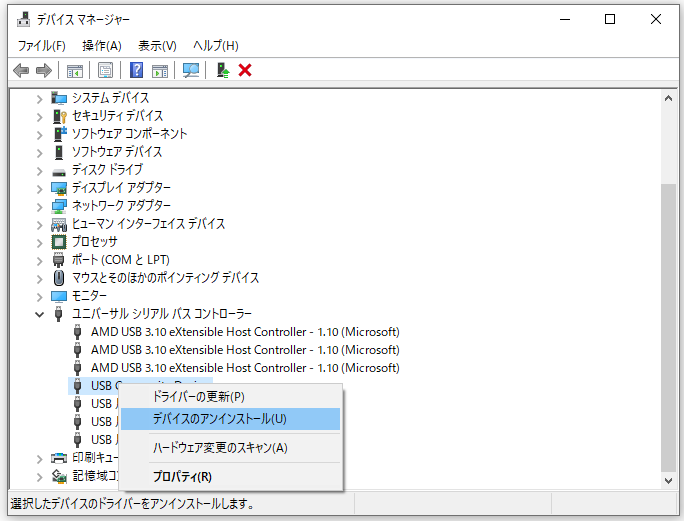Expand the 印刷キュー node
The image size is (684, 521).
40,459
